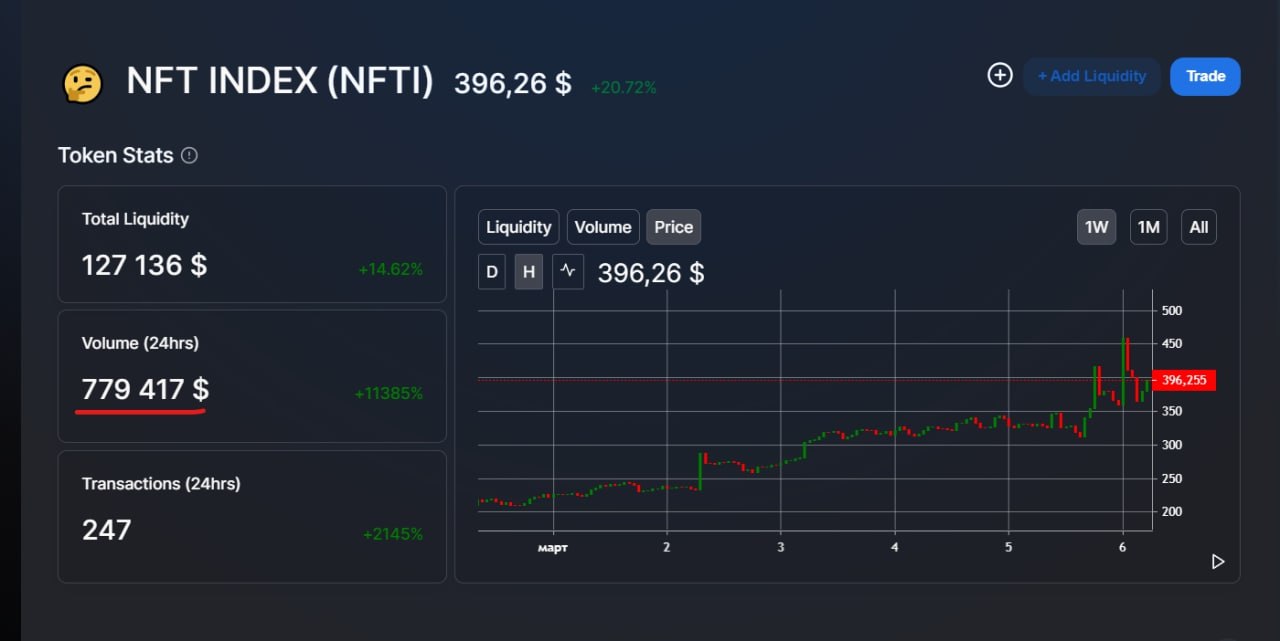The width and height of the screenshot is (1280, 641).
Task: Click the chart price readout 396,26 $
Action: [x=651, y=273]
